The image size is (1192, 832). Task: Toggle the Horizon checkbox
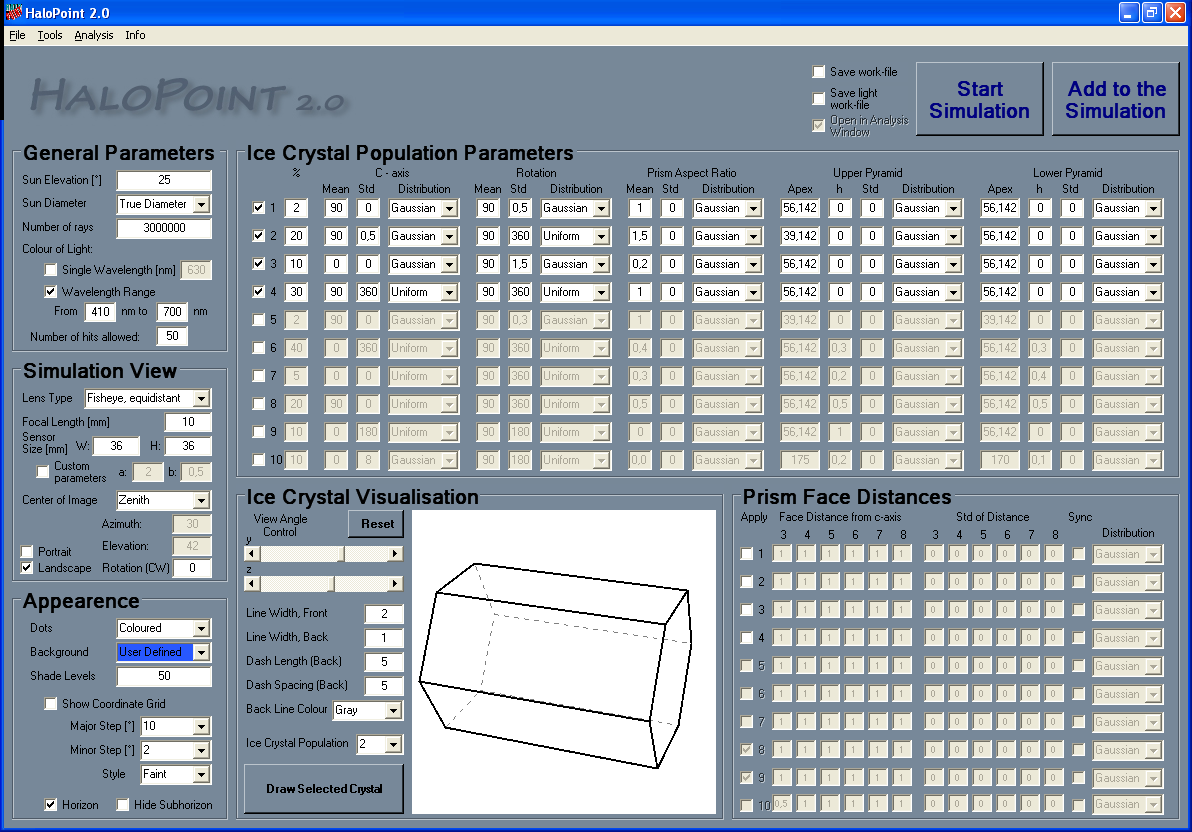(x=50, y=804)
